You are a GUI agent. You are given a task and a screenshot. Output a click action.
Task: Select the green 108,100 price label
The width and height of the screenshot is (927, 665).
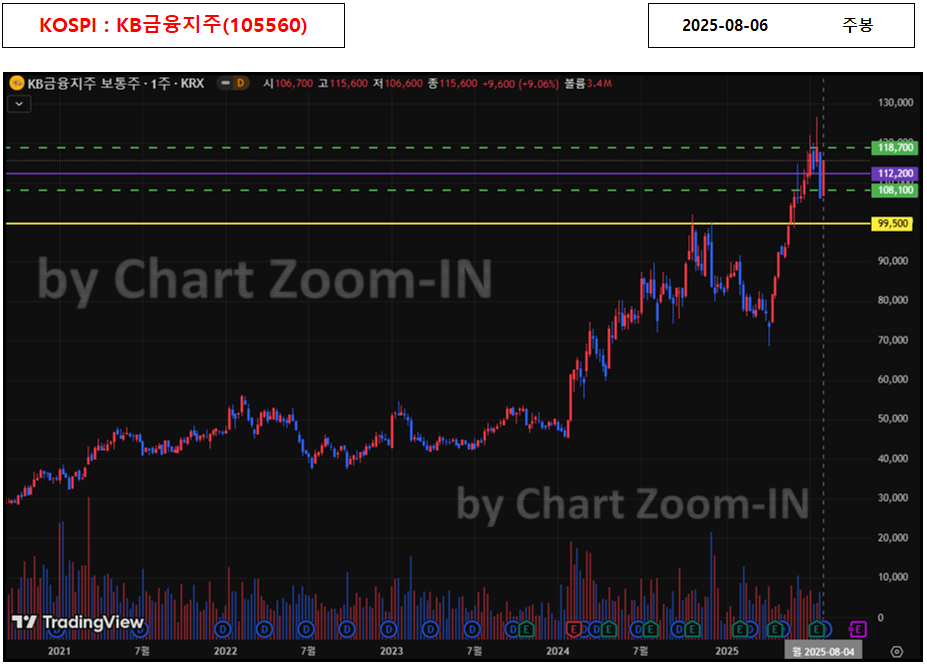[x=895, y=190]
